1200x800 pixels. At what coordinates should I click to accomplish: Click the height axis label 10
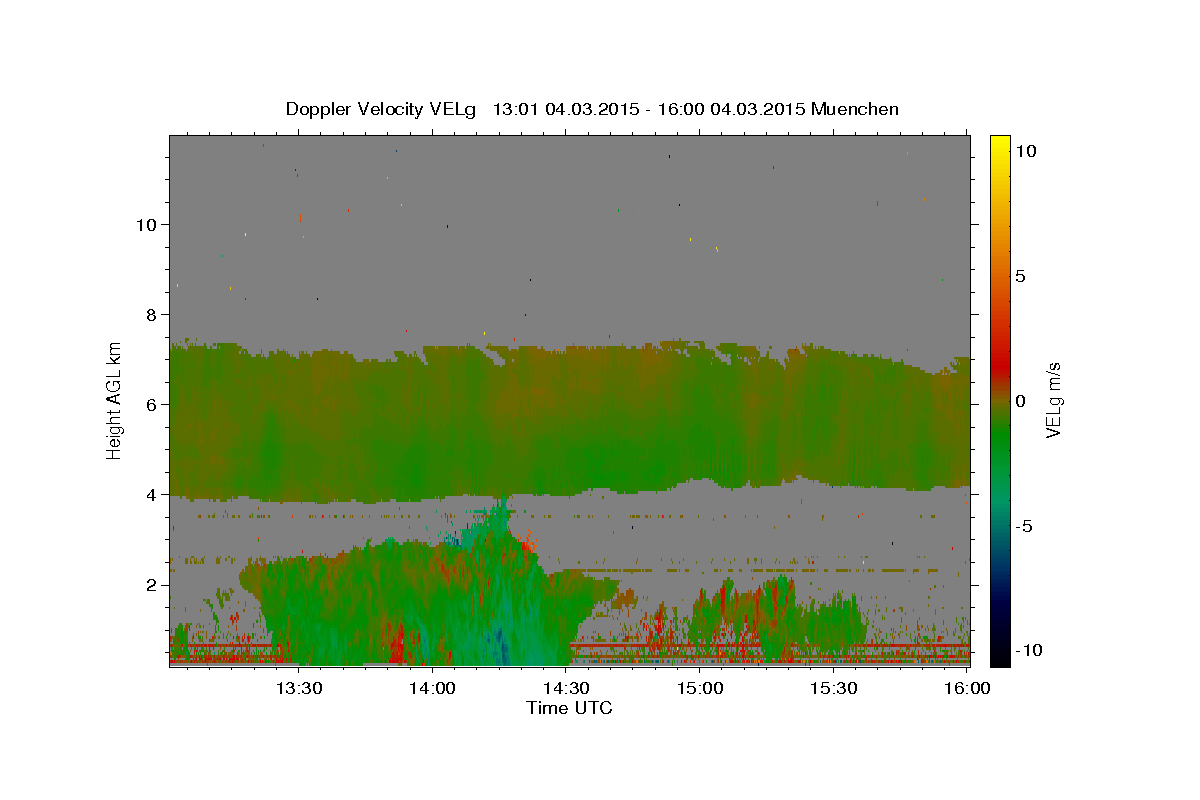(145, 224)
